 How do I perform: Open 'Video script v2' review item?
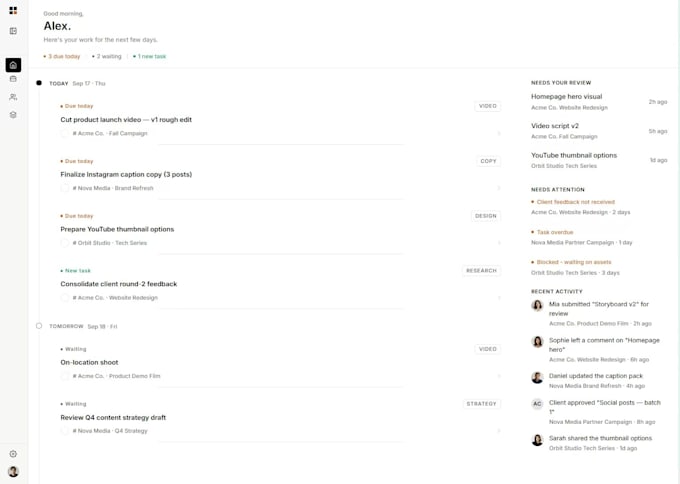click(599, 131)
